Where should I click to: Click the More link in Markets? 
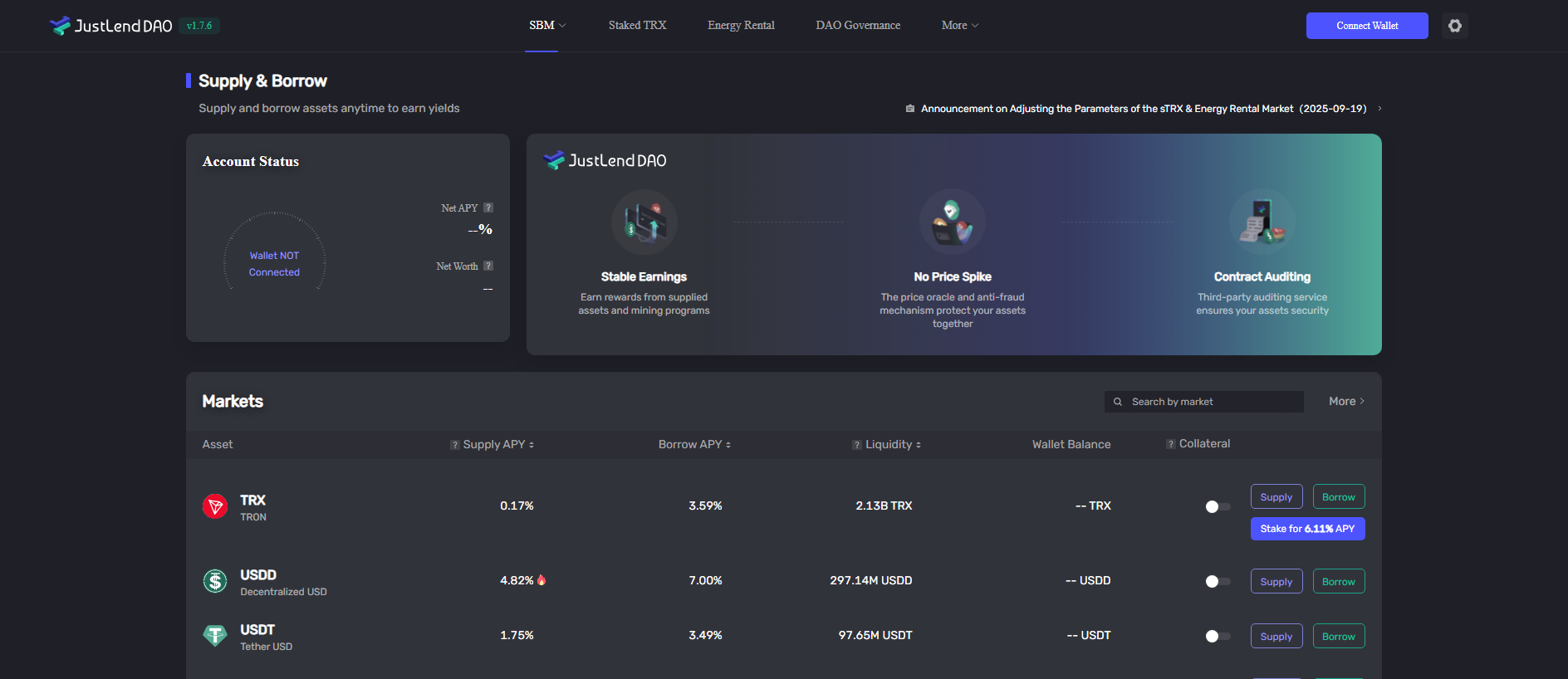1346,402
